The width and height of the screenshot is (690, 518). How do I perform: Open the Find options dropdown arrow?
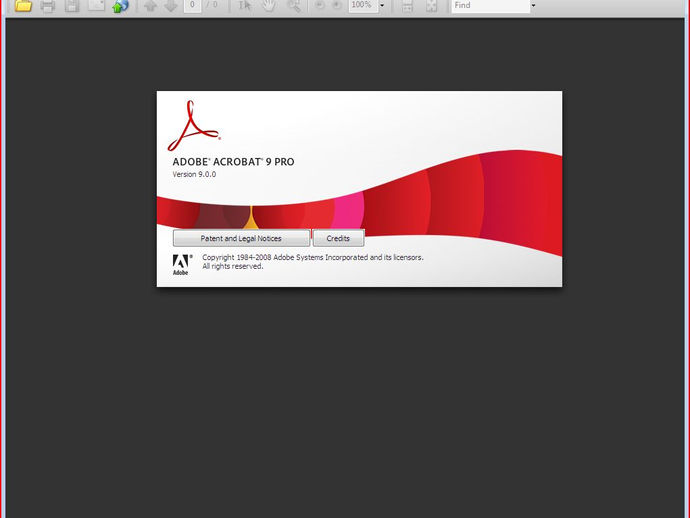click(x=533, y=6)
